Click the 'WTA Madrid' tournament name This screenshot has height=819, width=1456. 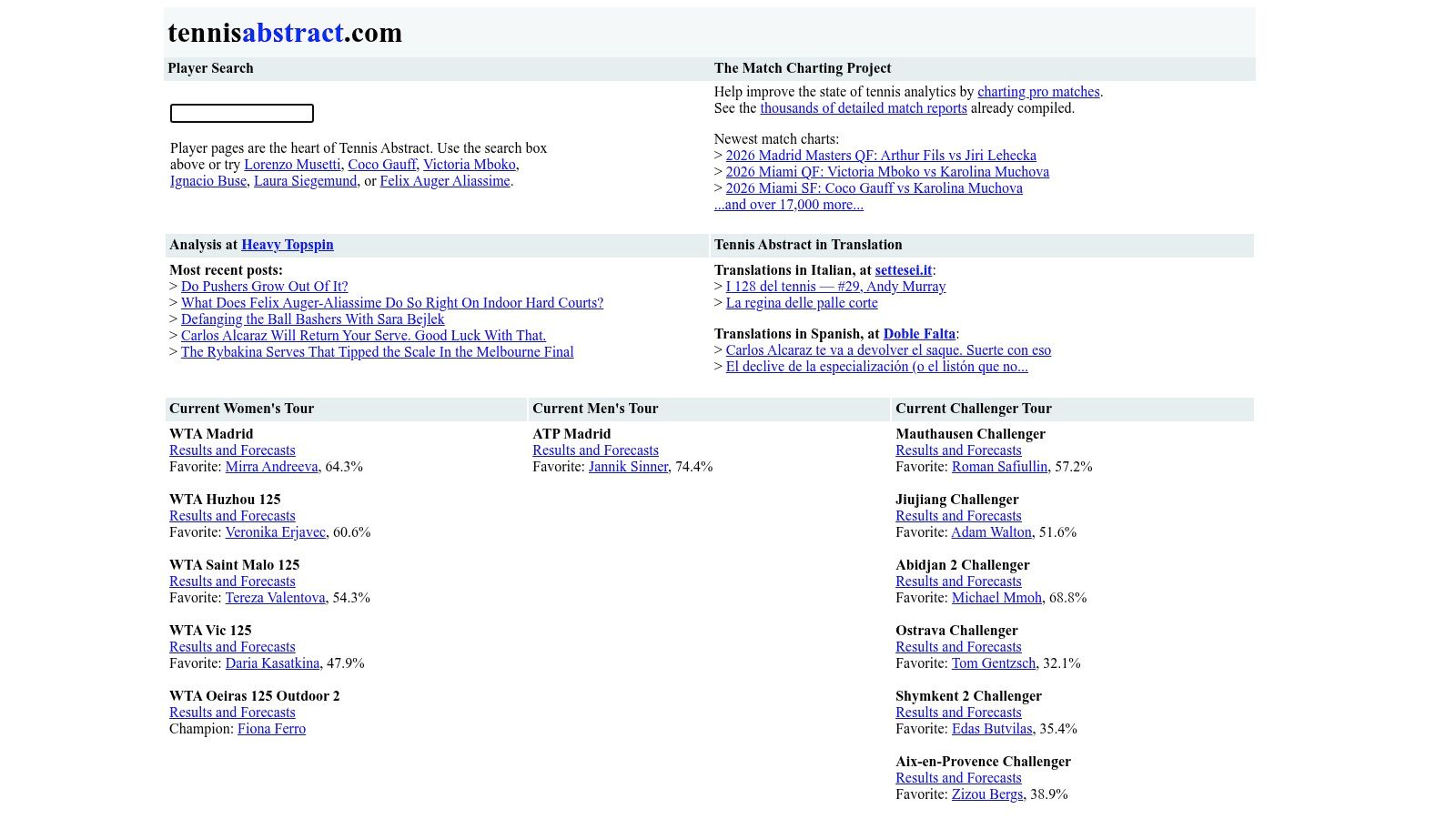click(211, 434)
